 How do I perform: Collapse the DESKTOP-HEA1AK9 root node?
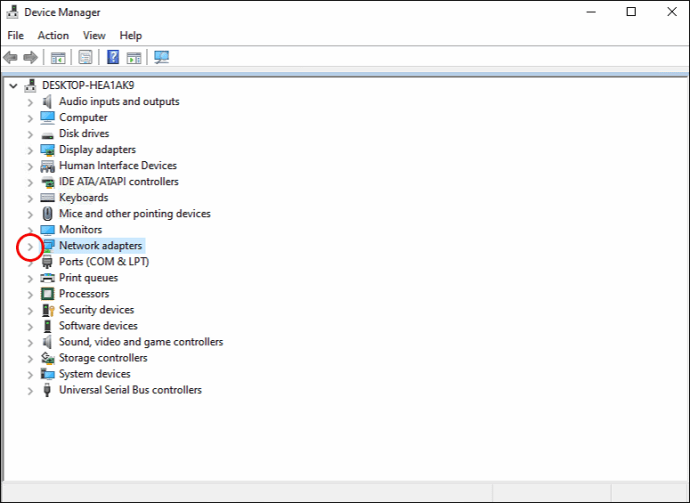point(13,86)
